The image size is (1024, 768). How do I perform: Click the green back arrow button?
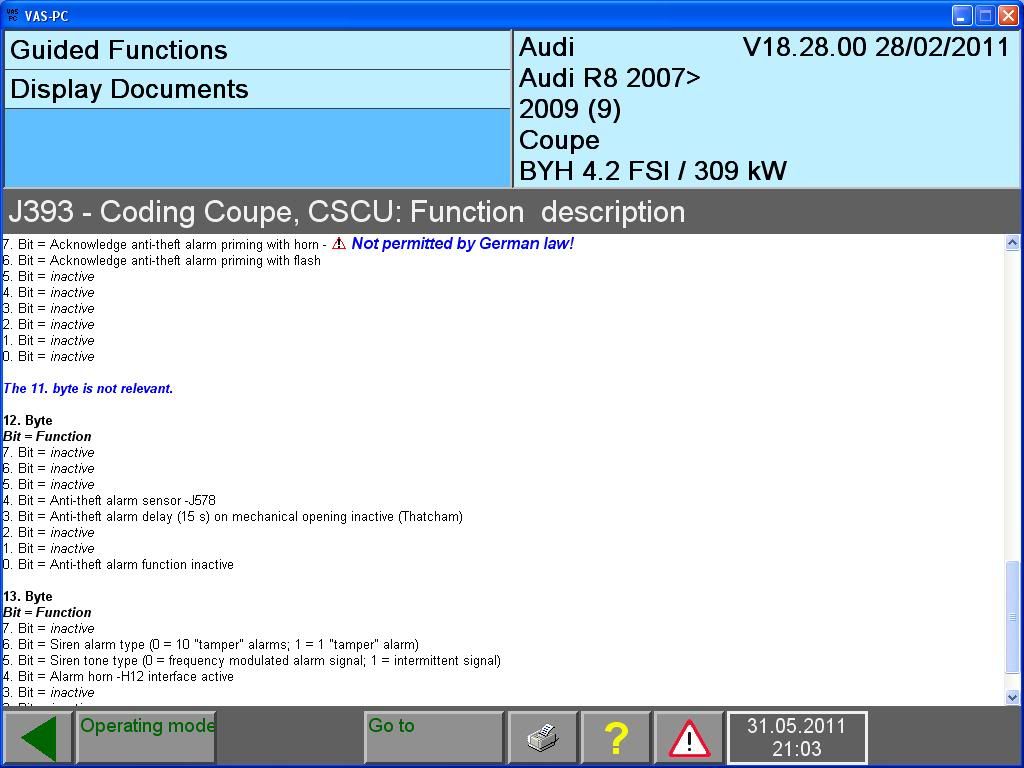[x=38, y=738]
